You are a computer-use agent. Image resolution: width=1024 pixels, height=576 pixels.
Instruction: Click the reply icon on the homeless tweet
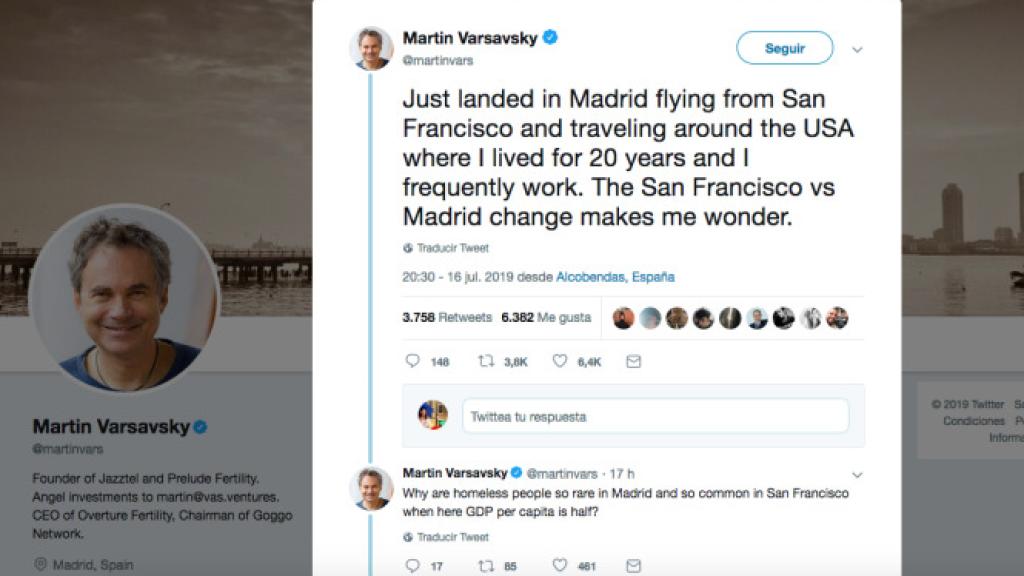coord(413,564)
